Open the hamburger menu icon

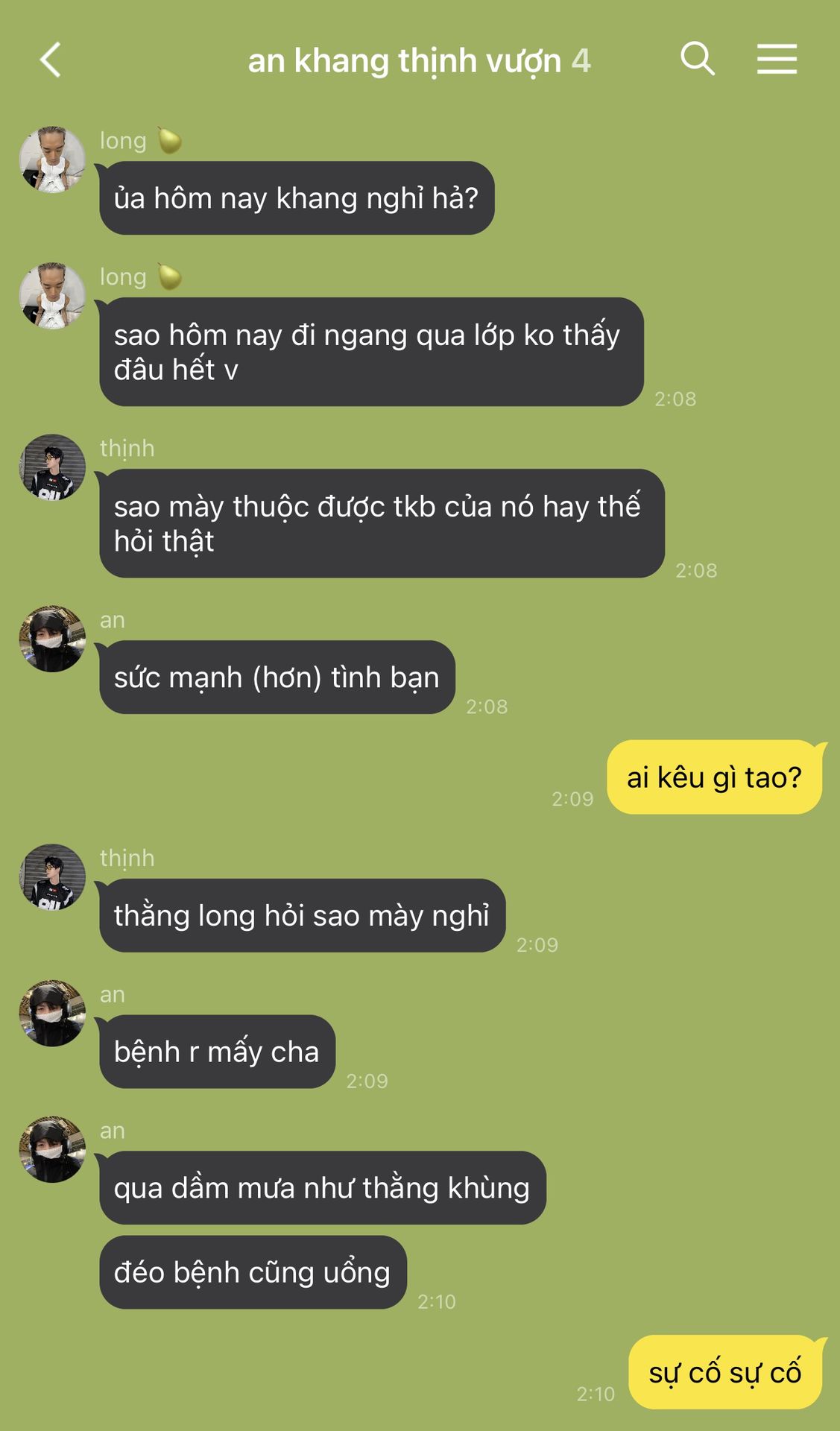pyautogui.click(x=777, y=59)
